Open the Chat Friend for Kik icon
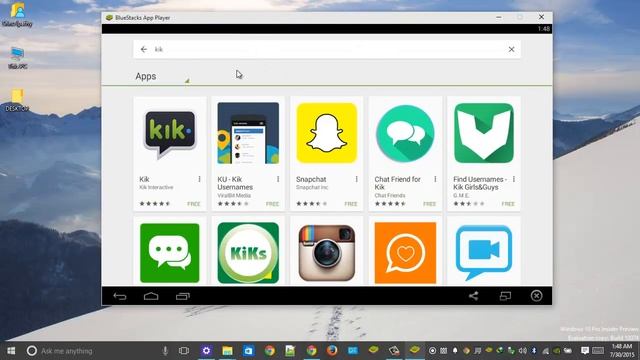640x360 pixels. 405,133
